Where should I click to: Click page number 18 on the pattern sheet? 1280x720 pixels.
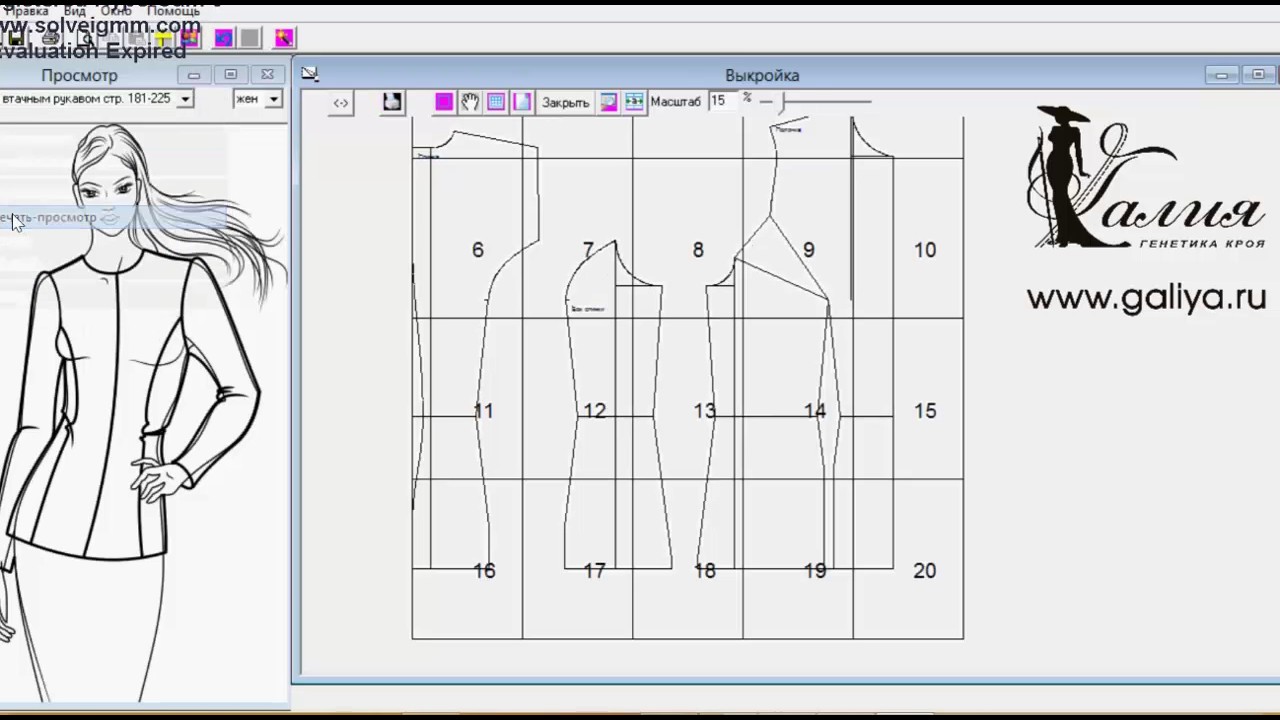click(705, 571)
